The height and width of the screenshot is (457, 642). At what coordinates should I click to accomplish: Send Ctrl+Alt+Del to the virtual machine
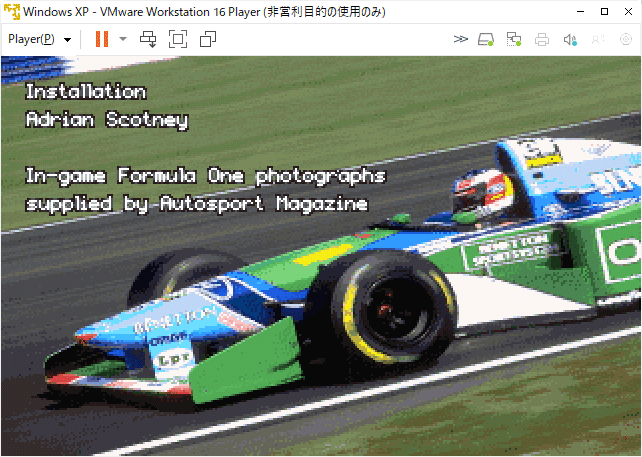click(148, 39)
